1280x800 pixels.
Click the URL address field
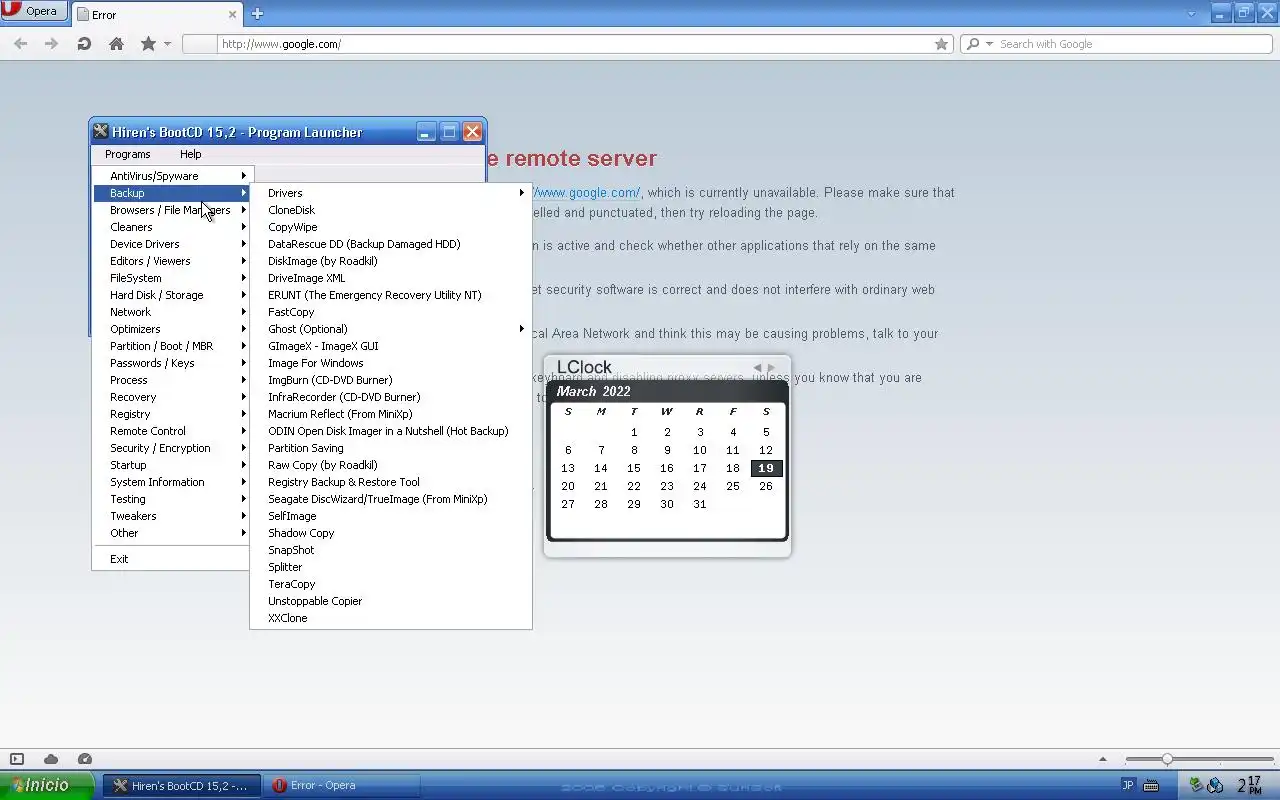coord(567,44)
